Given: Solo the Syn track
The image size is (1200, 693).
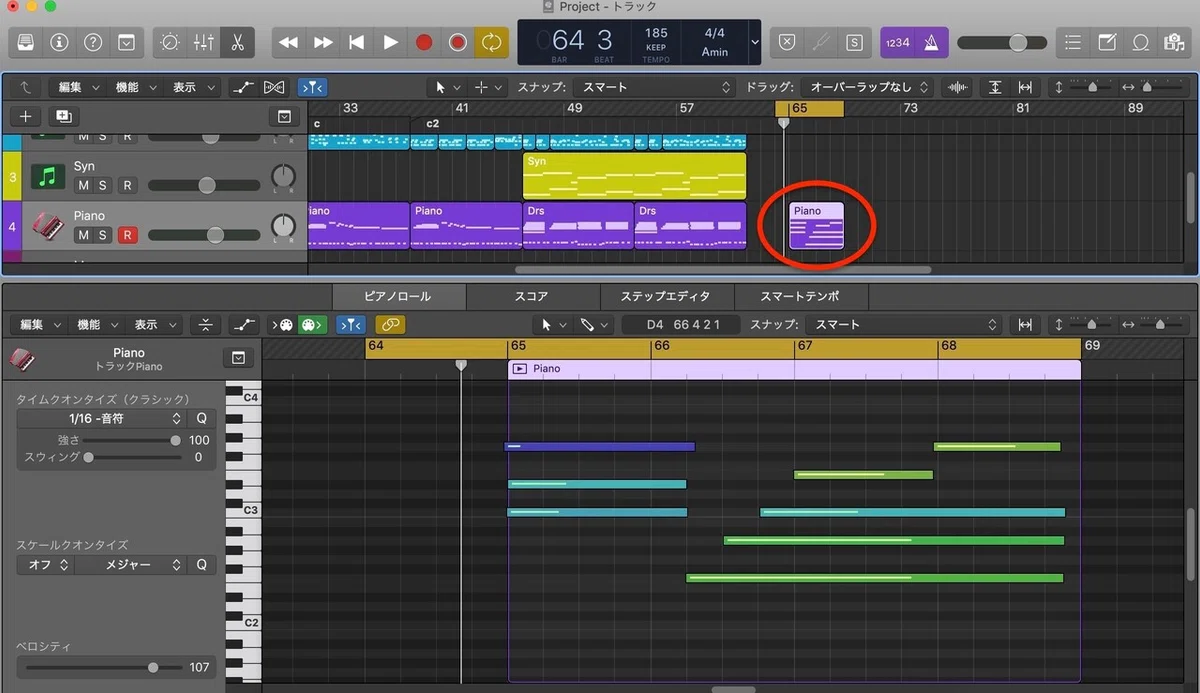Looking at the screenshot, I should [x=103, y=185].
